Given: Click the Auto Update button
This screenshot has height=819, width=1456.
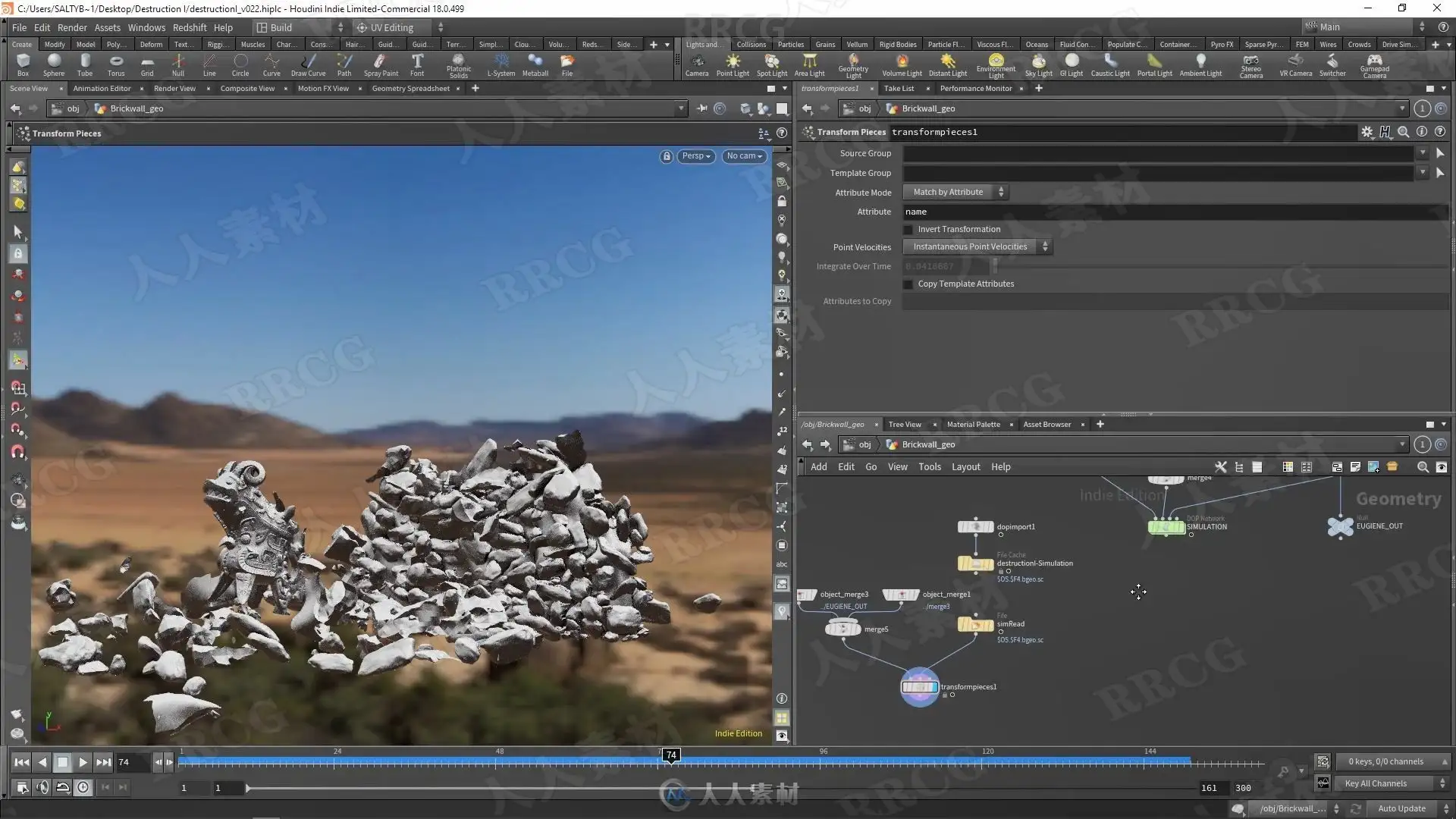Looking at the screenshot, I should pyautogui.click(x=1401, y=808).
